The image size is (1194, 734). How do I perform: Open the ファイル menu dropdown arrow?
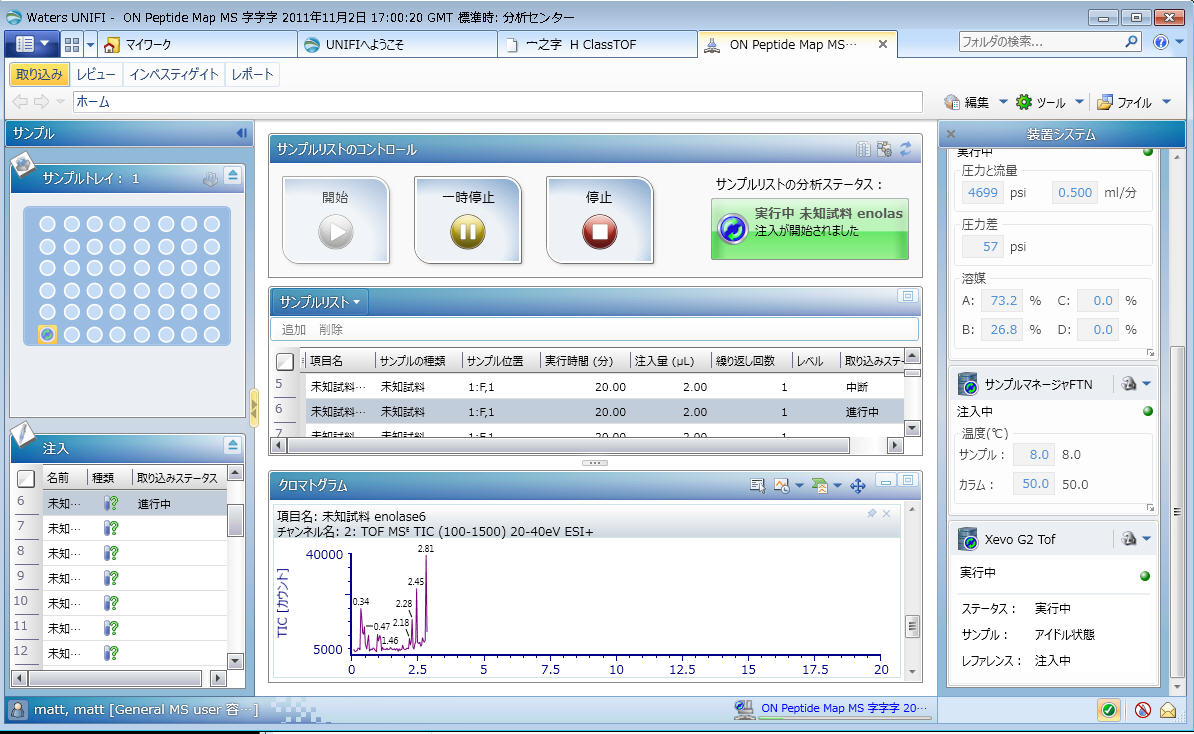click(x=1167, y=101)
